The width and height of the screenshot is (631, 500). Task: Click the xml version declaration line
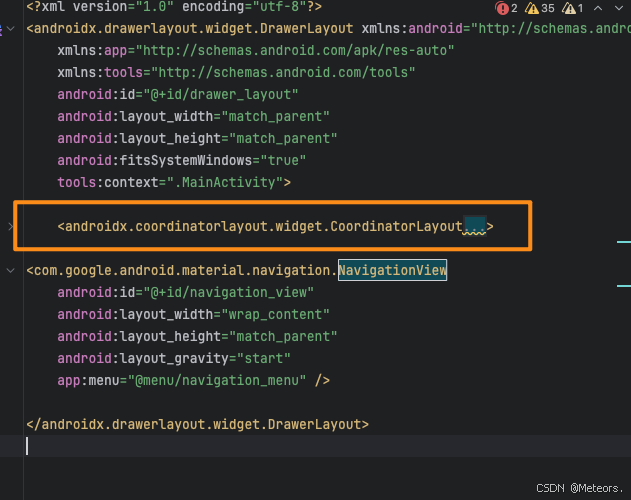coord(174,7)
